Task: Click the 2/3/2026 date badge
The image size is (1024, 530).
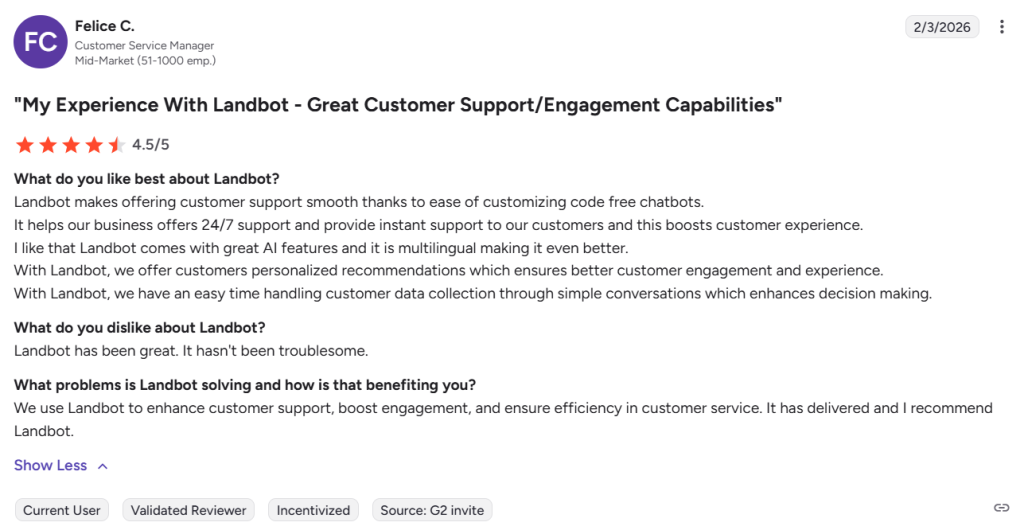Action: pyautogui.click(x=942, y=27)
